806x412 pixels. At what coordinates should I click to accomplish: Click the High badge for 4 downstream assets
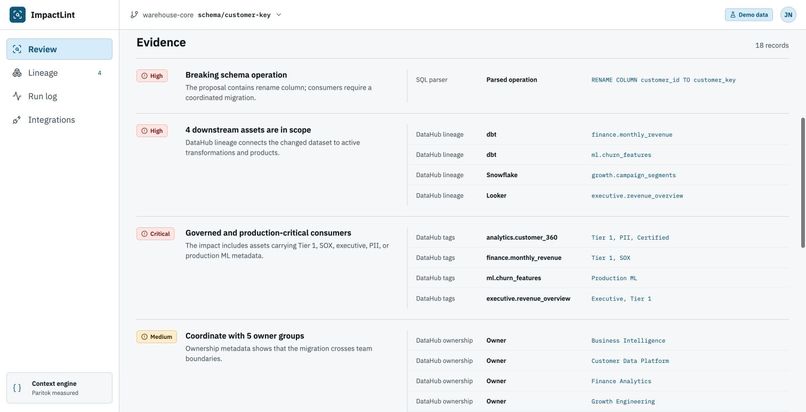[x=152, y=131]
